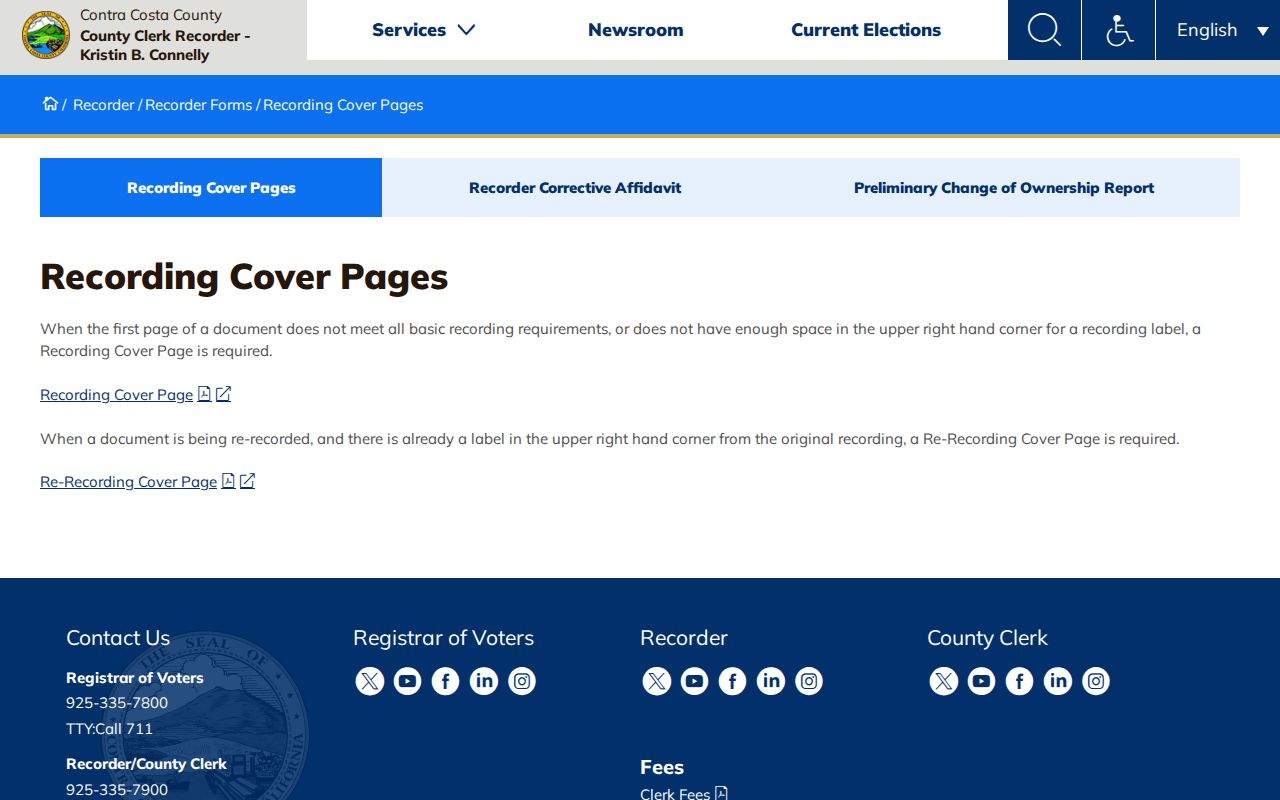This screenshot has width=1280, height=800.
Task: Click the Recording Cover Pages breadcrumb link
Action: (343, 105)
